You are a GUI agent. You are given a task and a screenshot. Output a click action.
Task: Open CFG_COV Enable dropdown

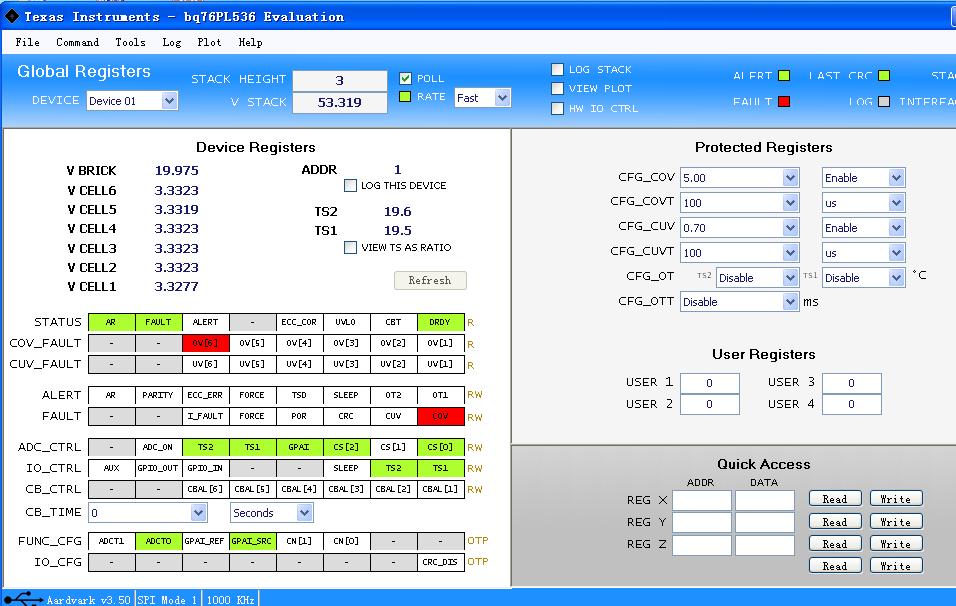[x=863, y=177]
